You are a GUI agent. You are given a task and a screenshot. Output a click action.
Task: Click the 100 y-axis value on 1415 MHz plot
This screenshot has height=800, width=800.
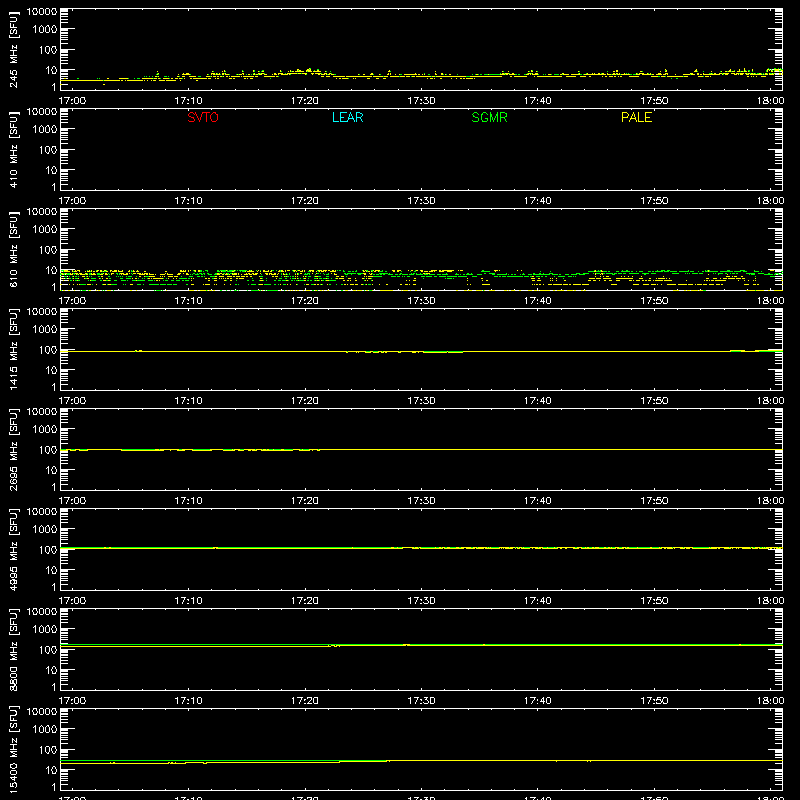(x=48, y=350)
